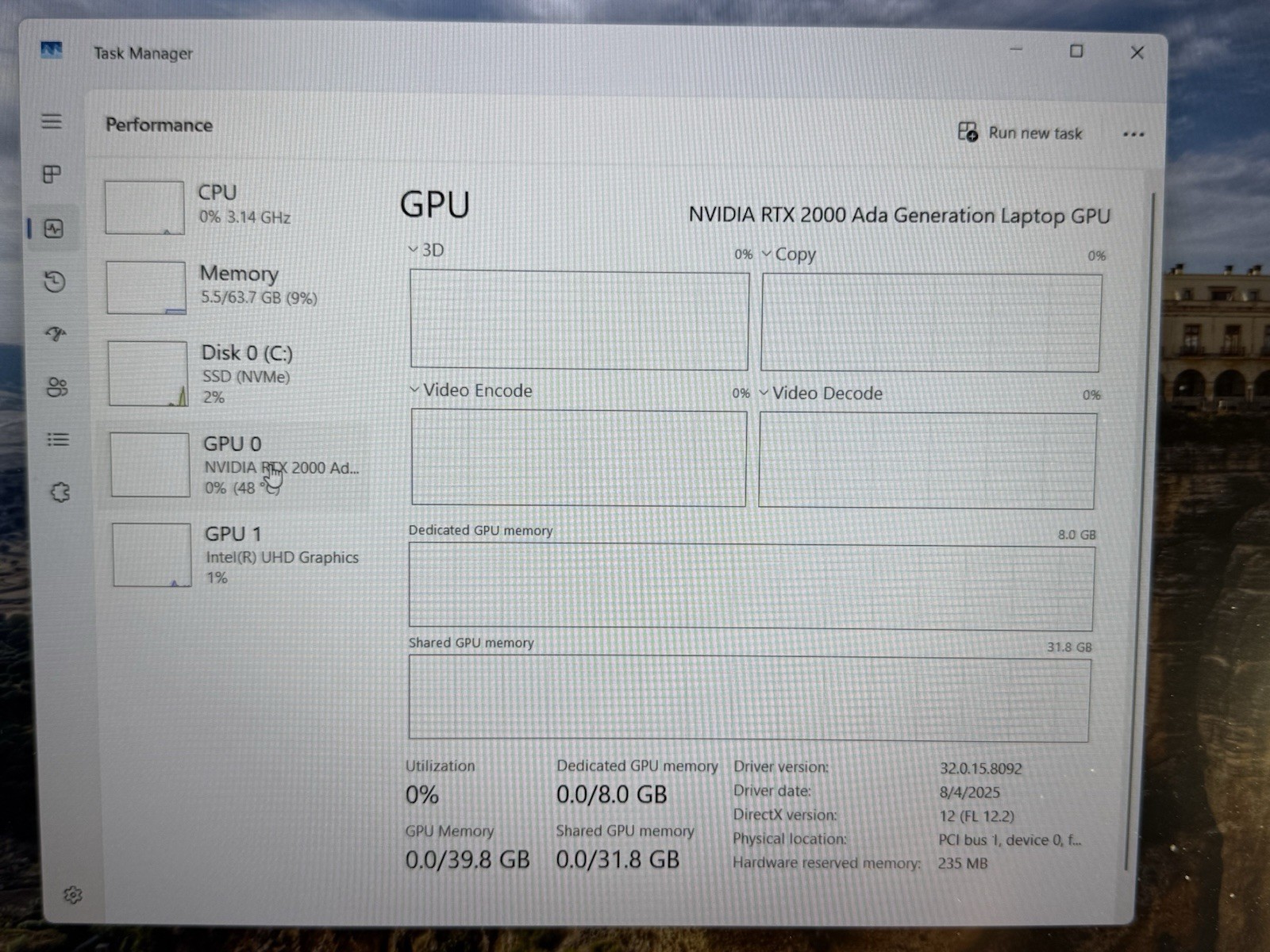Click the Dedicated GPU memory graph
Screen dimensions: 1270x952
click(752, 587)
